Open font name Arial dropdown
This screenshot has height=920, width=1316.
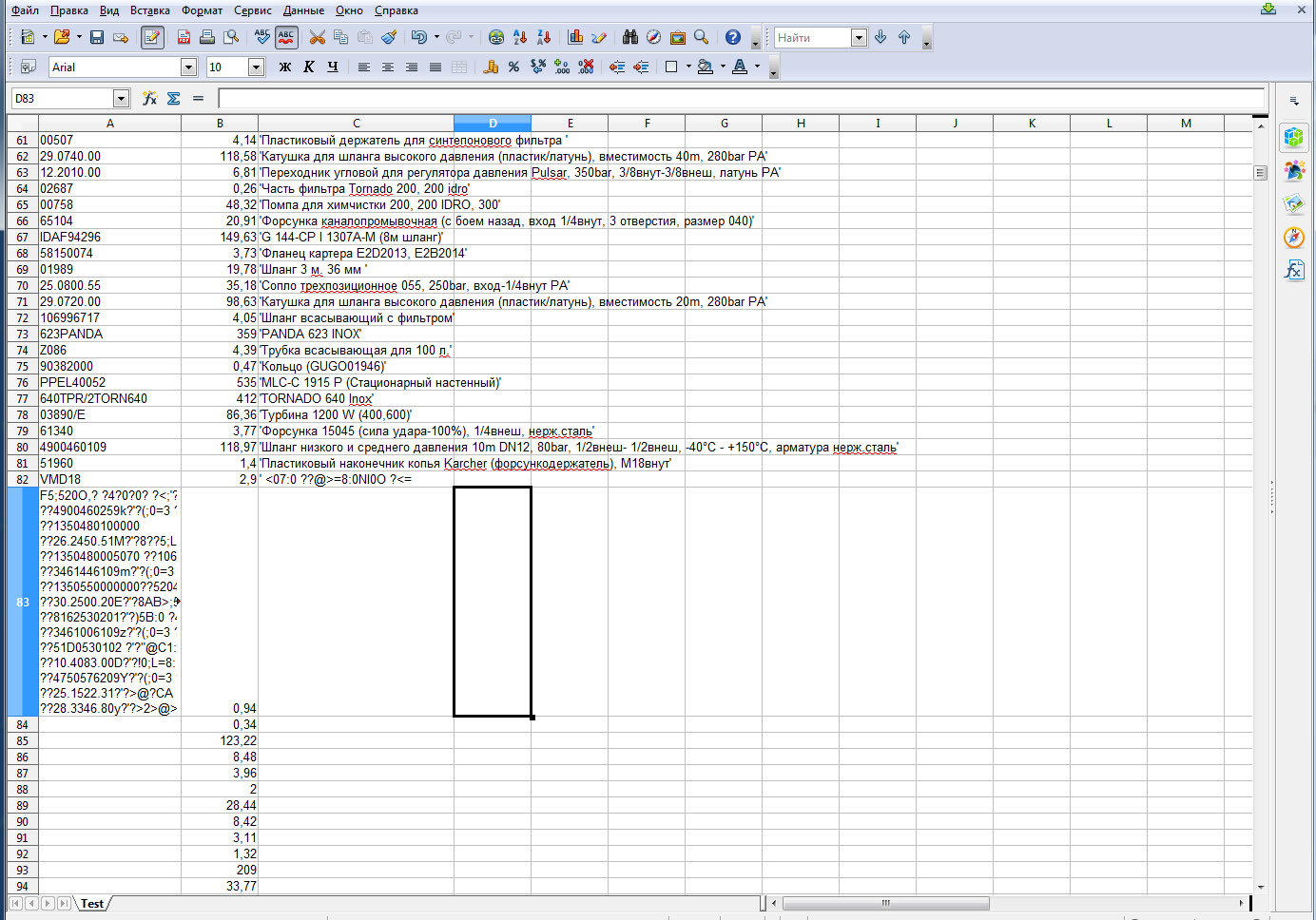click(188, 67)
